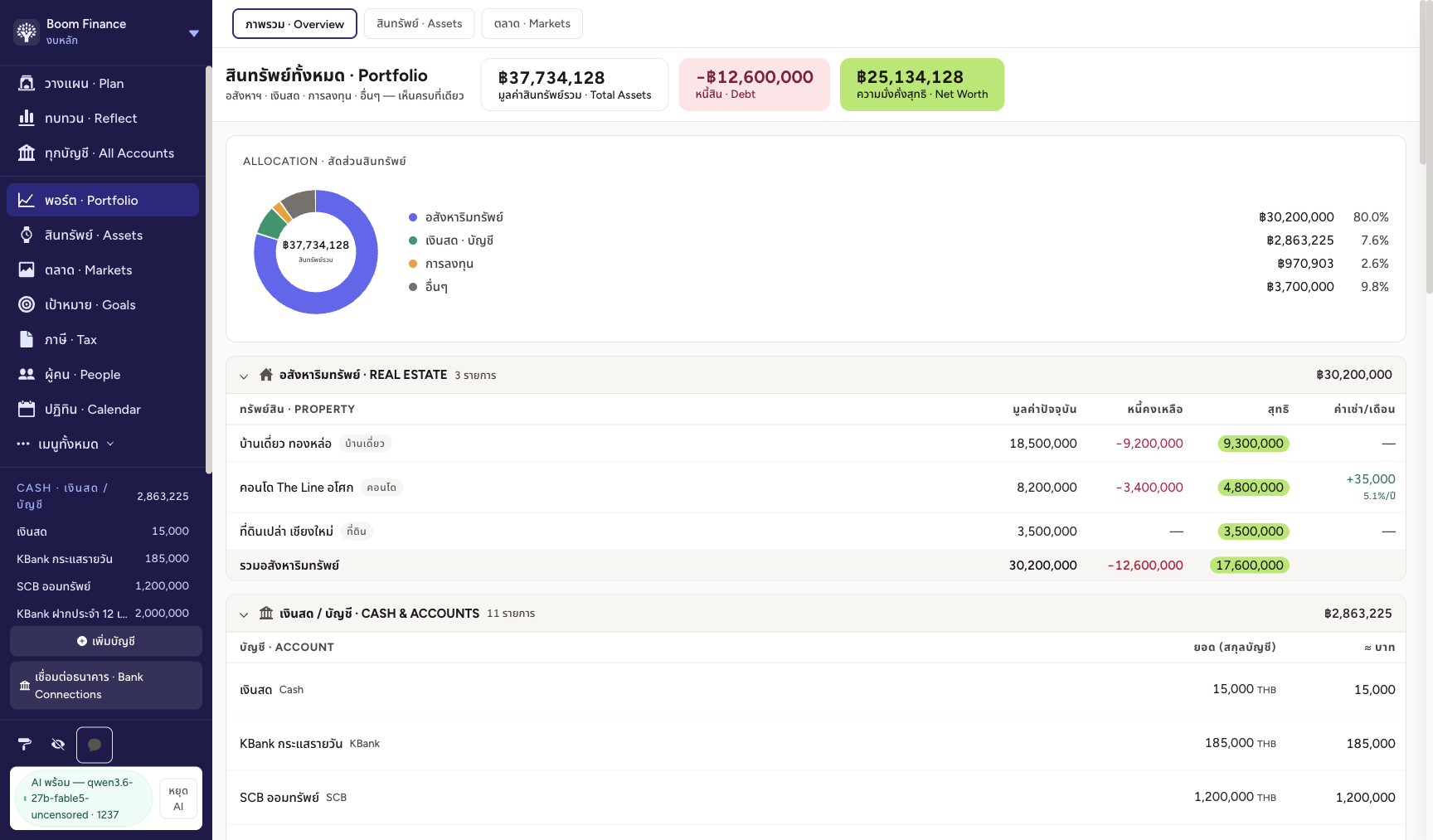The image size is (1433, 840).
Task: Click the Markets picture icon in sidebar
Action: 27,269
